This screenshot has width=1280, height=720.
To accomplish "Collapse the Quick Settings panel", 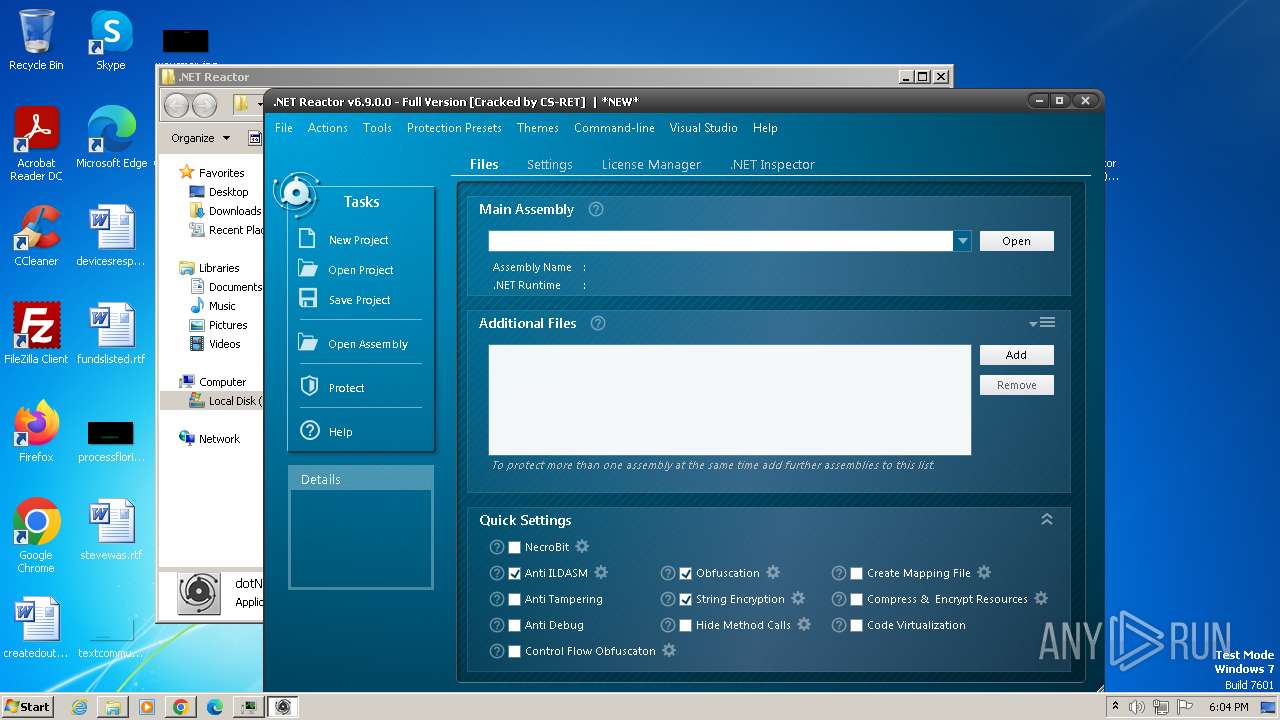I will 1047,519.
